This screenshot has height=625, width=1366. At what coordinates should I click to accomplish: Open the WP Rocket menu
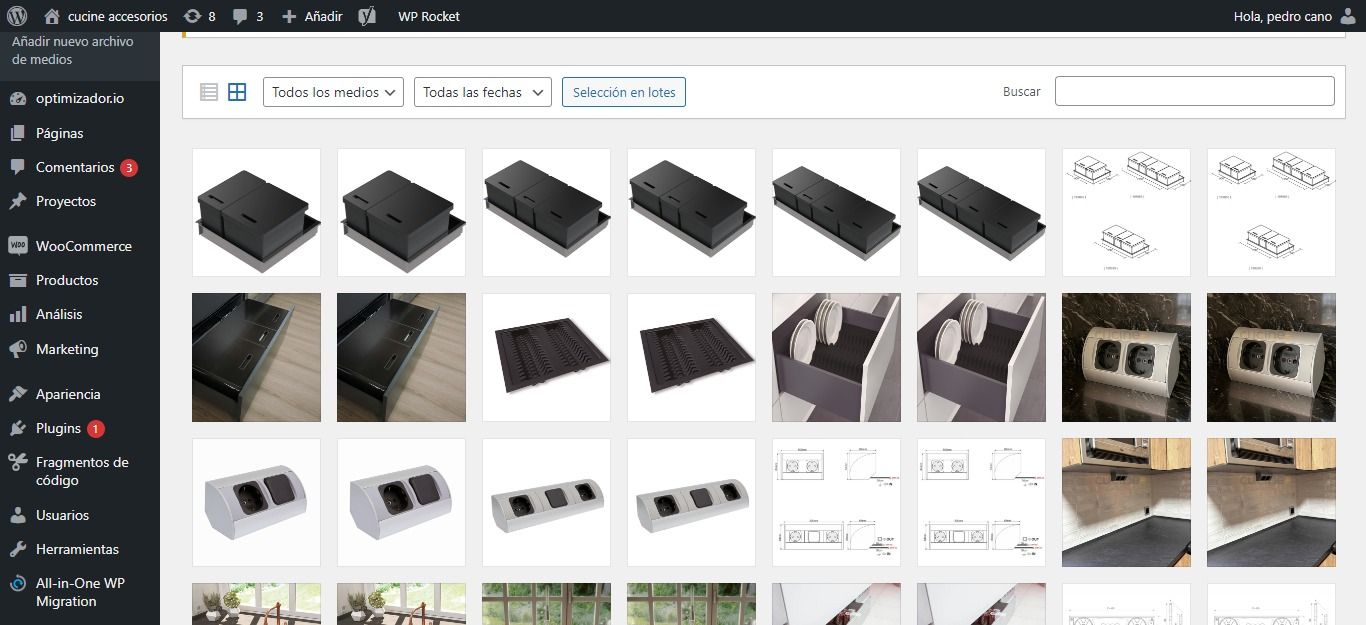[x=429, y=16]
